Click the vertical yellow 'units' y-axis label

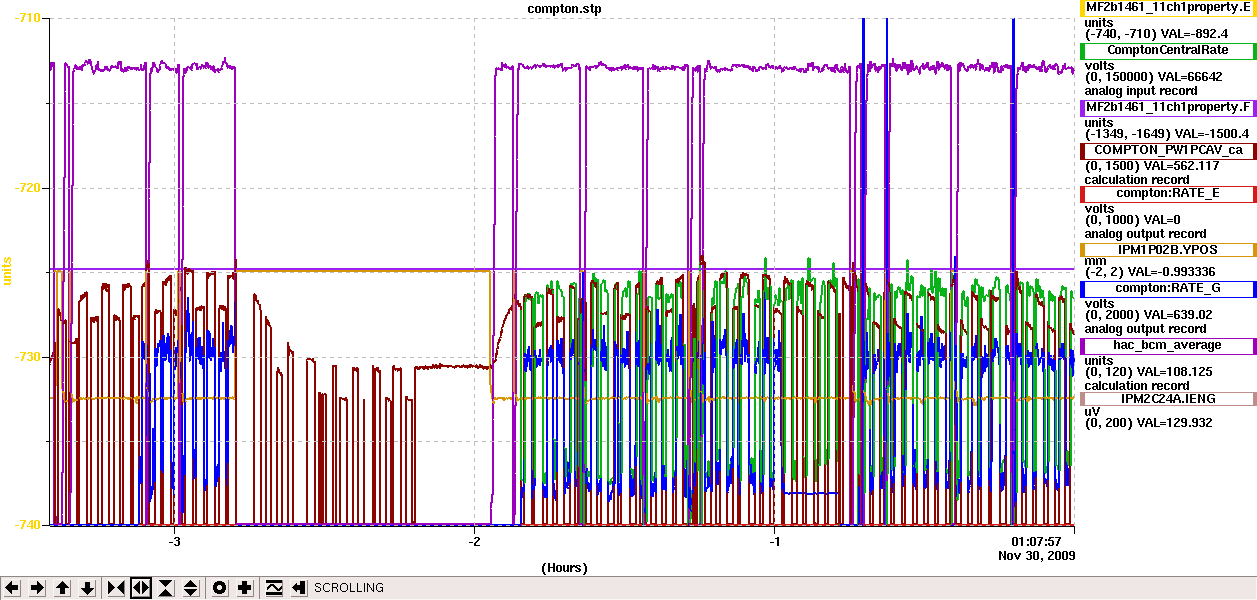[7, 271]
